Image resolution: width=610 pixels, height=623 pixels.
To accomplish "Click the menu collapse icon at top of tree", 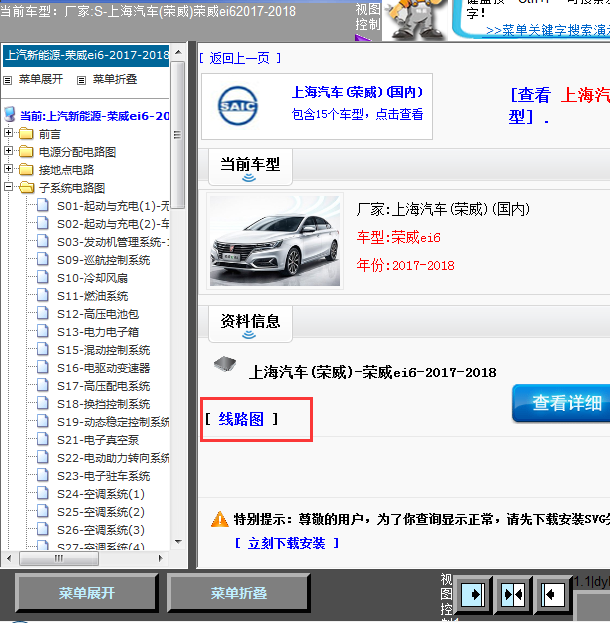I will coord(81,80).
